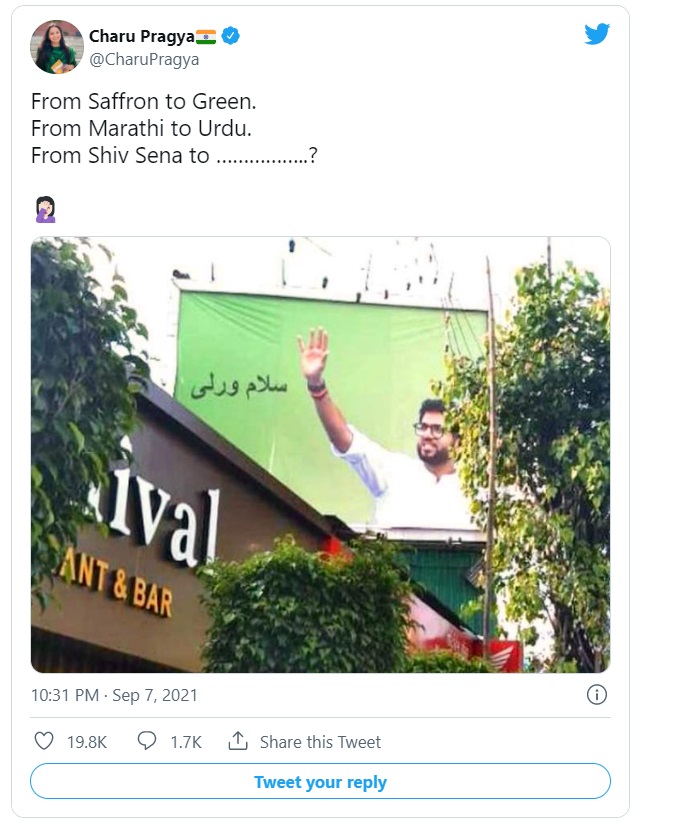
Task: Open replies via the comment bubble icon
Action: click(x=146, y=742)
